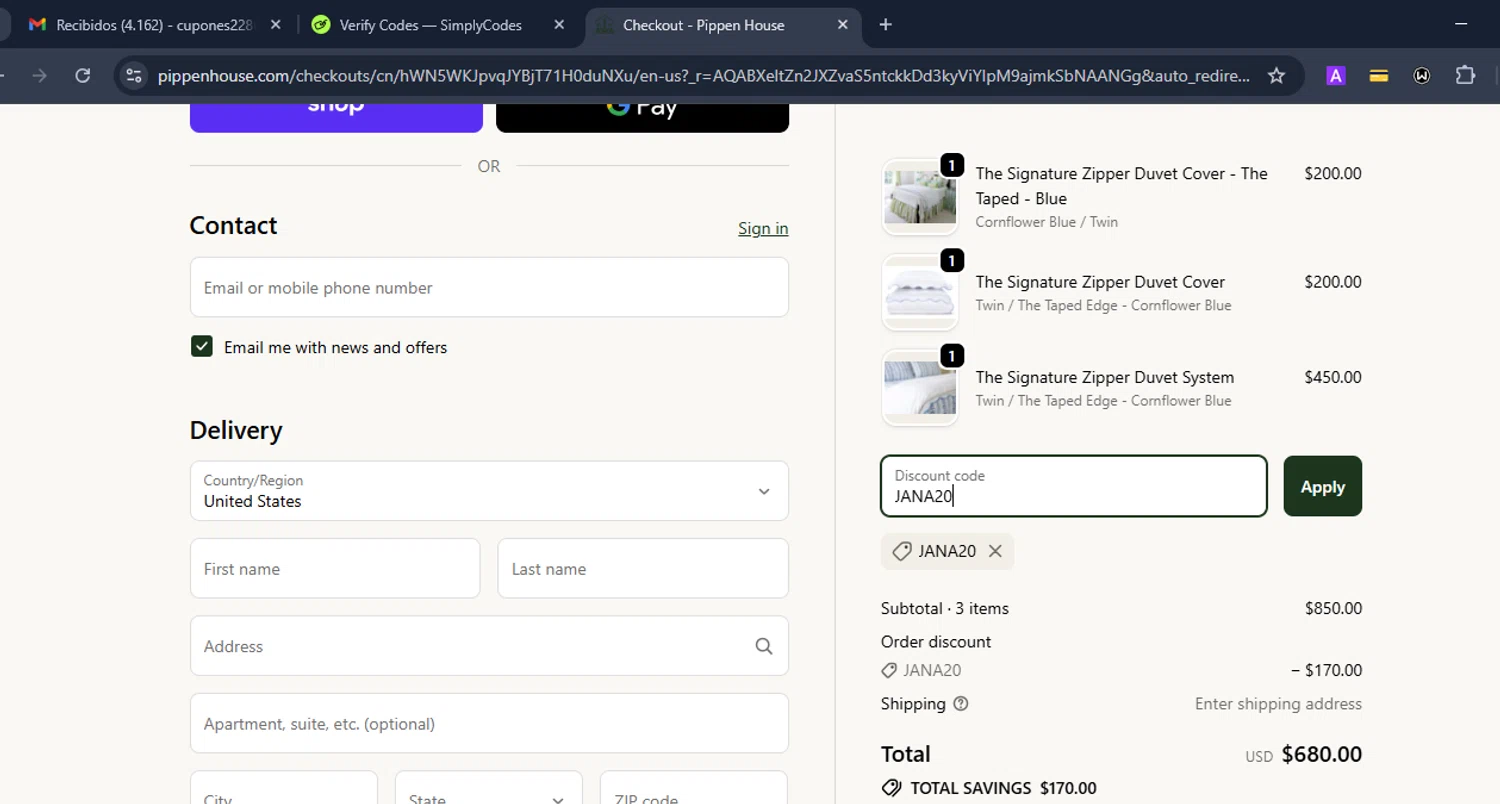This screenshot has width=1500, height=804.
Task: Pay with the Google Pay button
Action: pos(642,117)
